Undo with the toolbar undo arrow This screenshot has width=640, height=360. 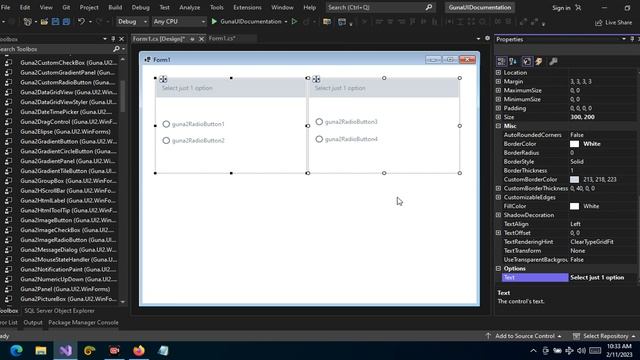(81, 21)
